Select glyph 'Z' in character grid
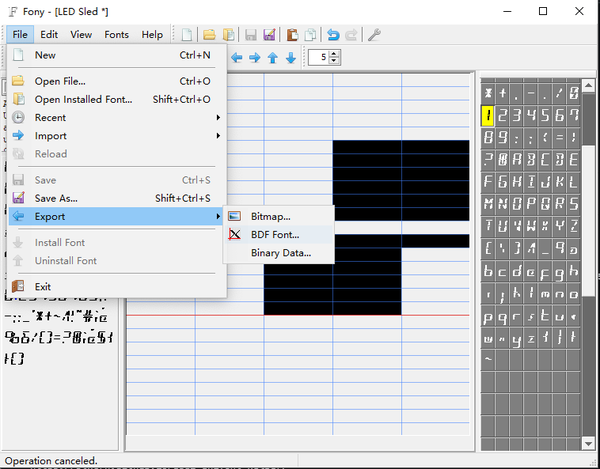The image size is (600, 469). click(x=573, y=226)
